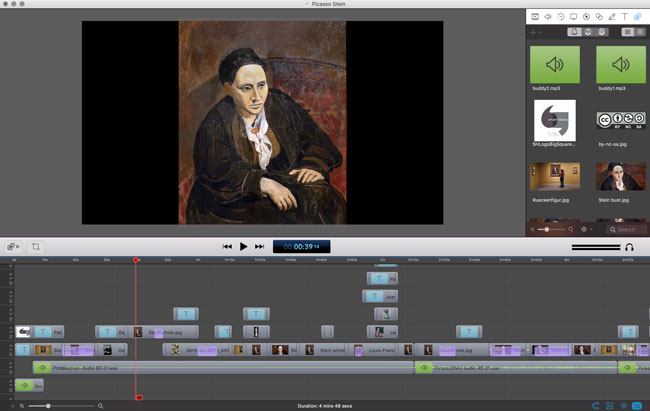650x411 pixels.
Task: Select the Gertr image clip in timeline
Action: [x=198, y=350]
